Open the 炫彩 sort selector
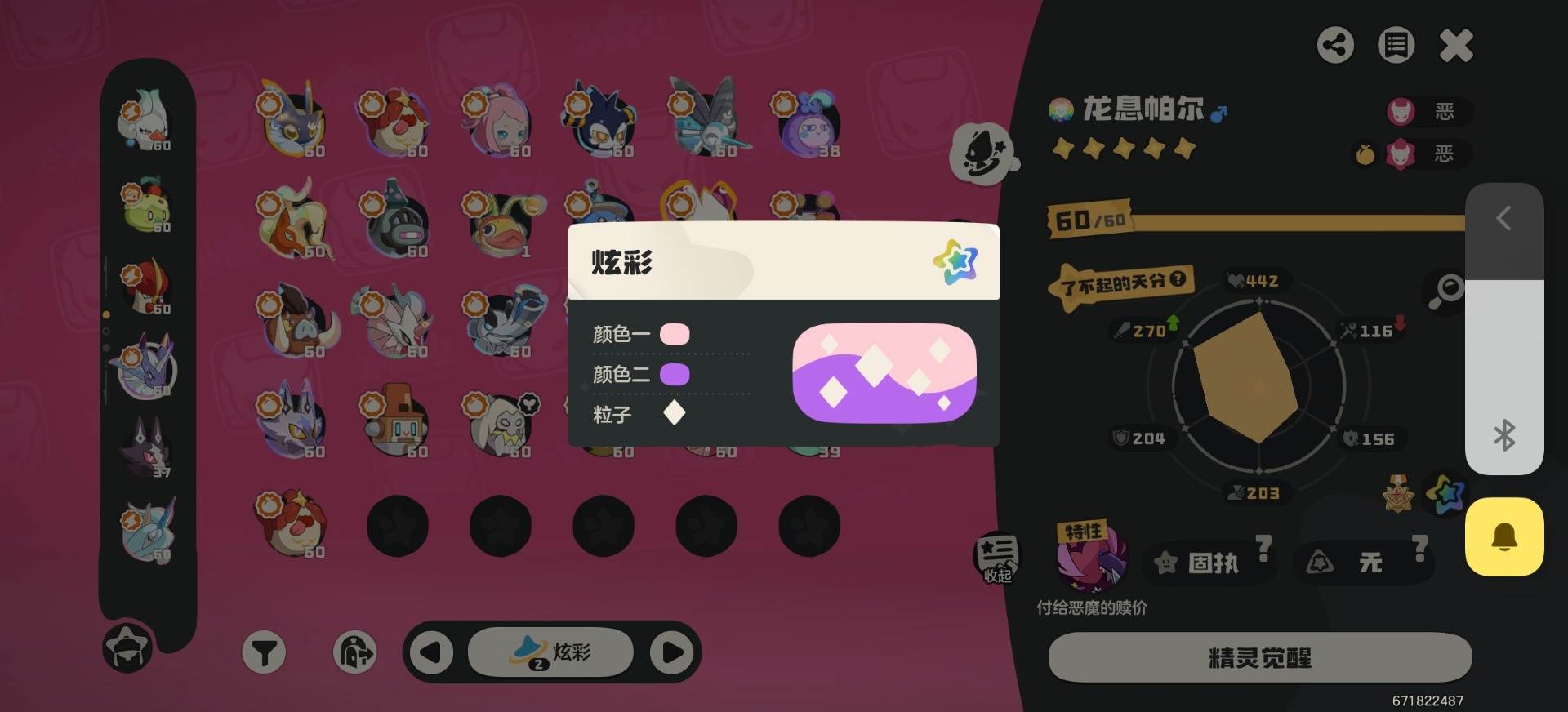The width and height of the screenshot is (1568, 712). pos(550,652)
